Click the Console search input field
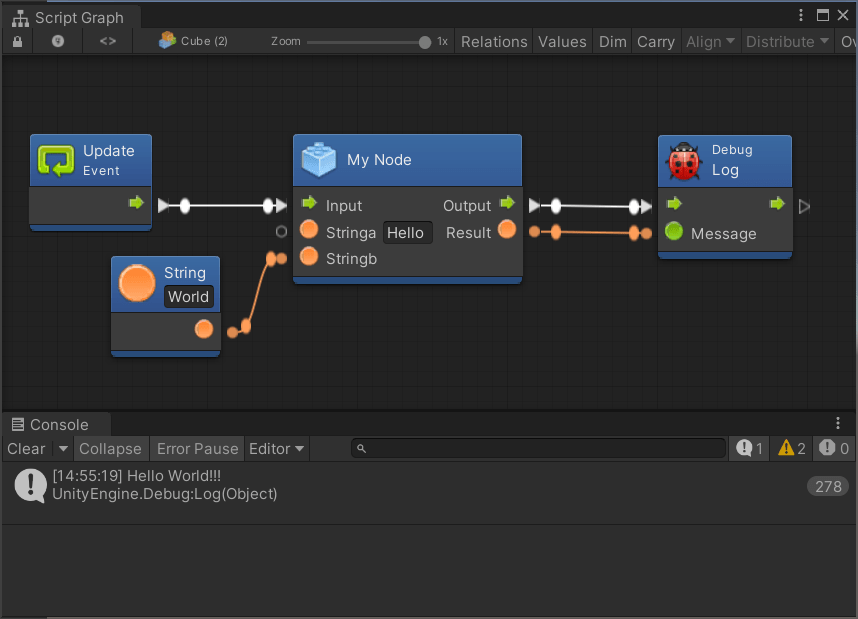 540,448
